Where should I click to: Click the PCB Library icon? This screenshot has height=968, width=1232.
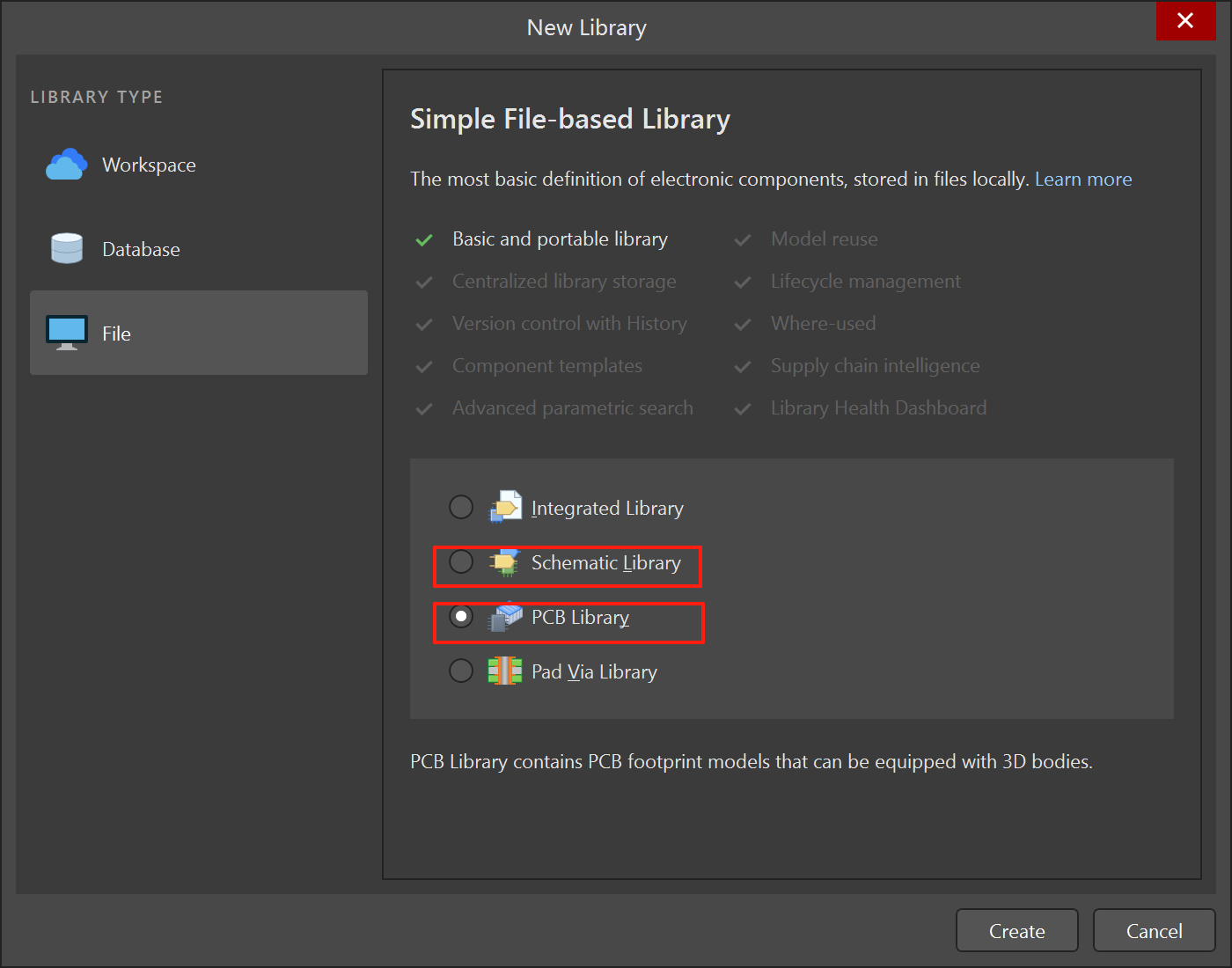506,617
